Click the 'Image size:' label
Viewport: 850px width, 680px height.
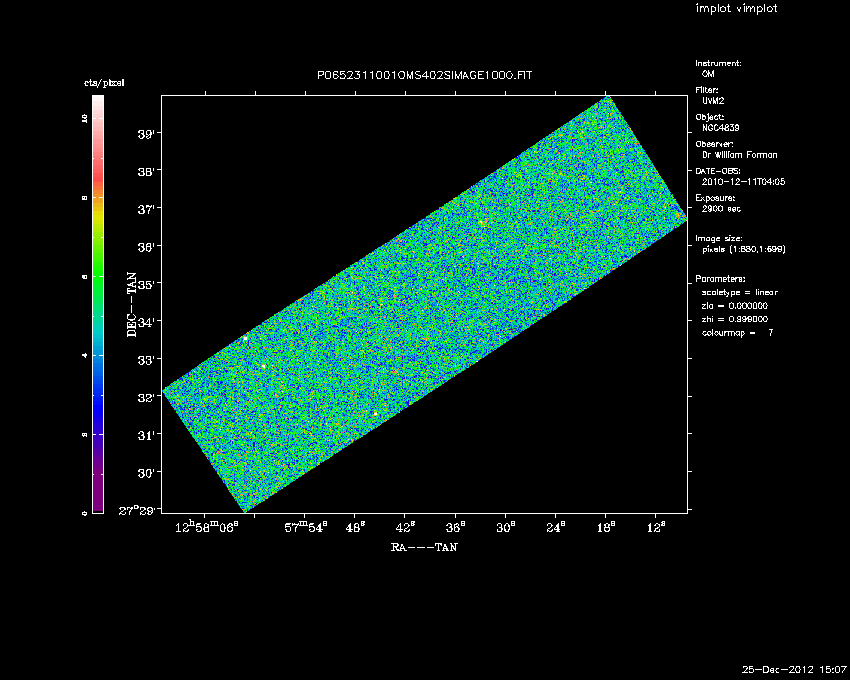point(719,239)
